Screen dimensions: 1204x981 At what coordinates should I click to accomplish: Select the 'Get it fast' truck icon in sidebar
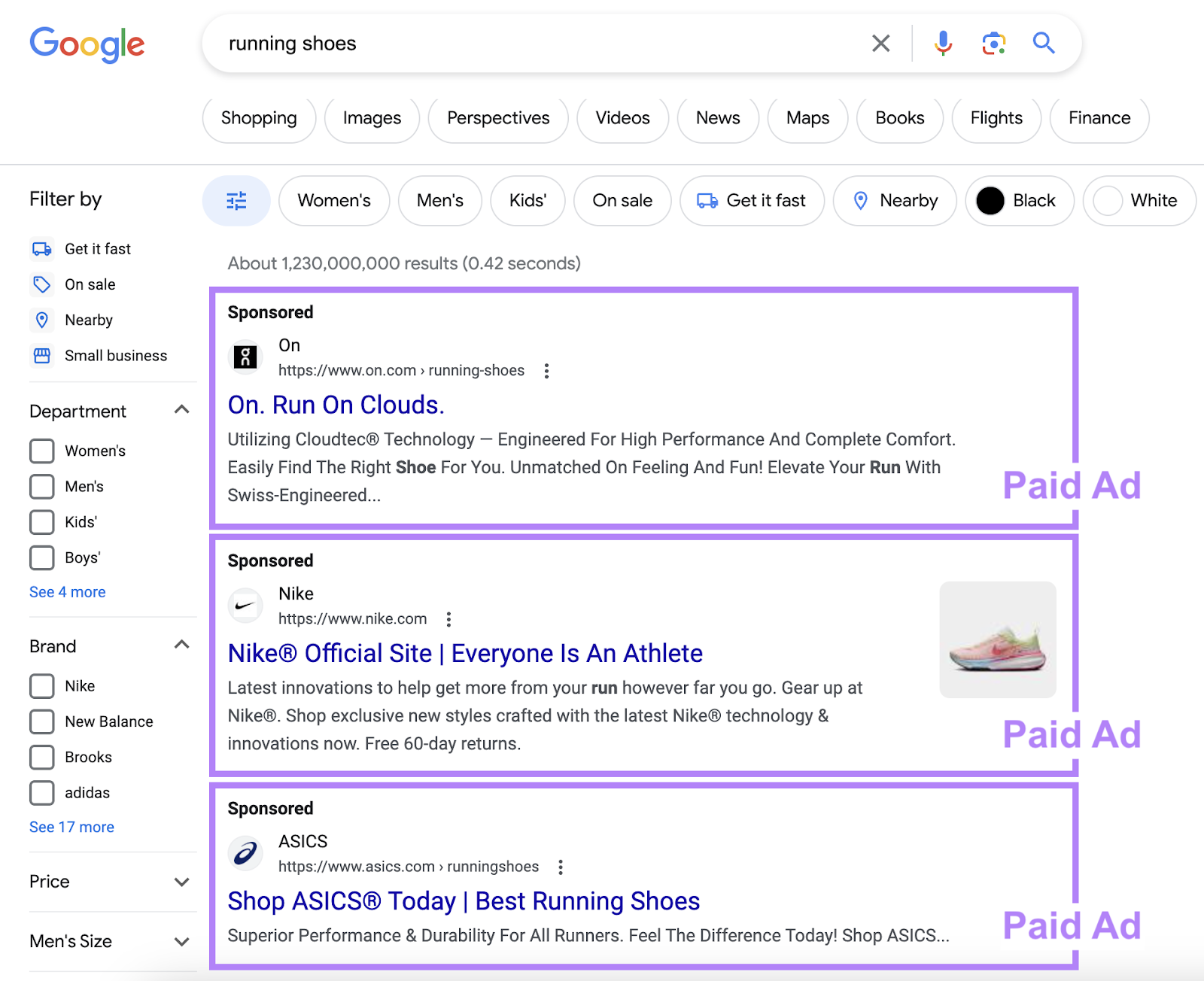point(41,248)
